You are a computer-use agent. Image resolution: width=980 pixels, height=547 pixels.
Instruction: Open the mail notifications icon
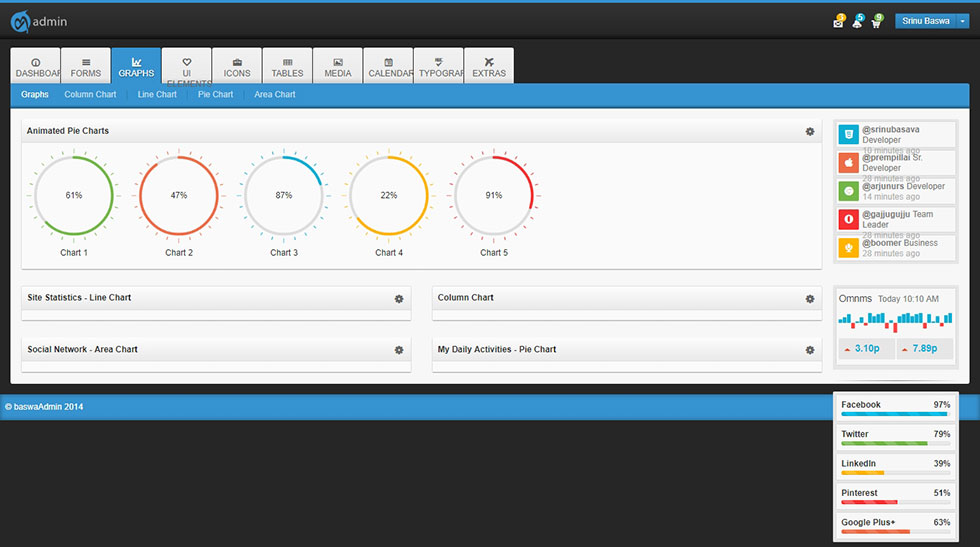pos(838,23)
